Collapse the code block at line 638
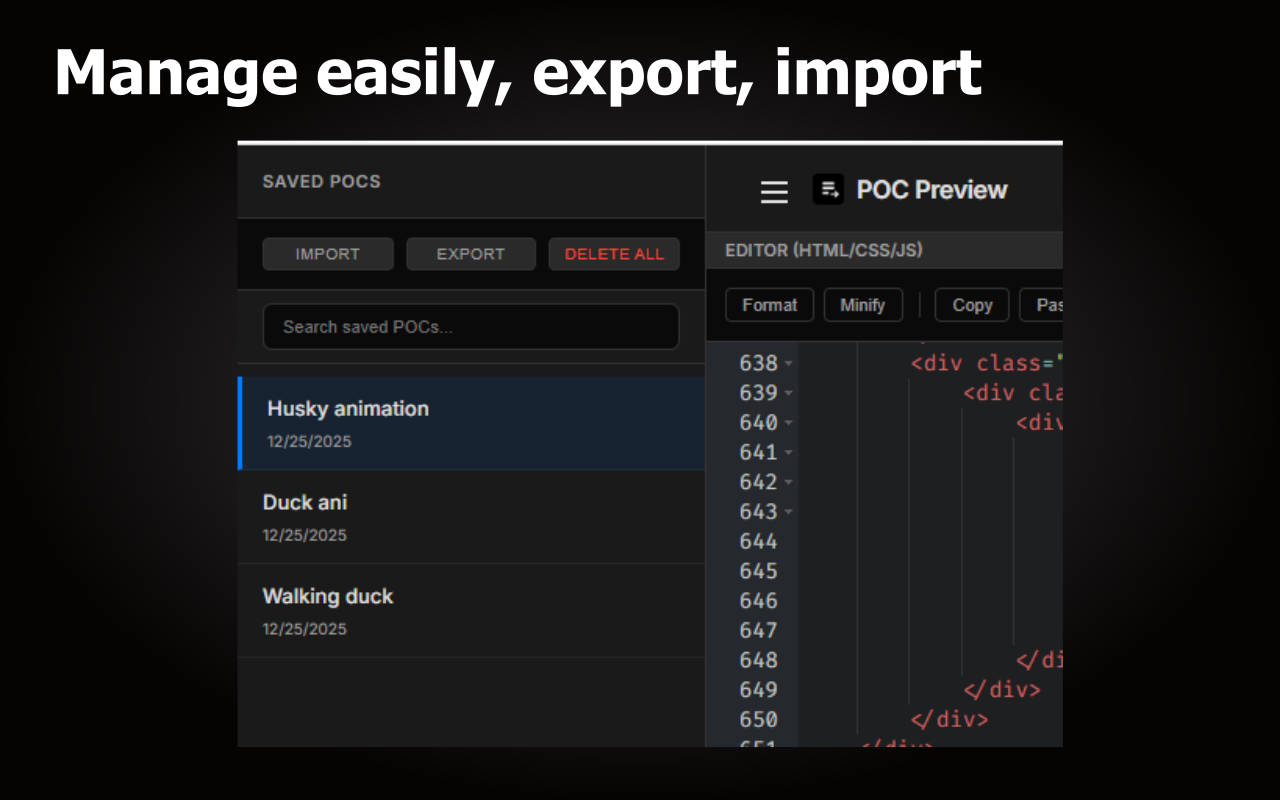This screenshot has height=800, width=1280. click(x=789, y=363)
